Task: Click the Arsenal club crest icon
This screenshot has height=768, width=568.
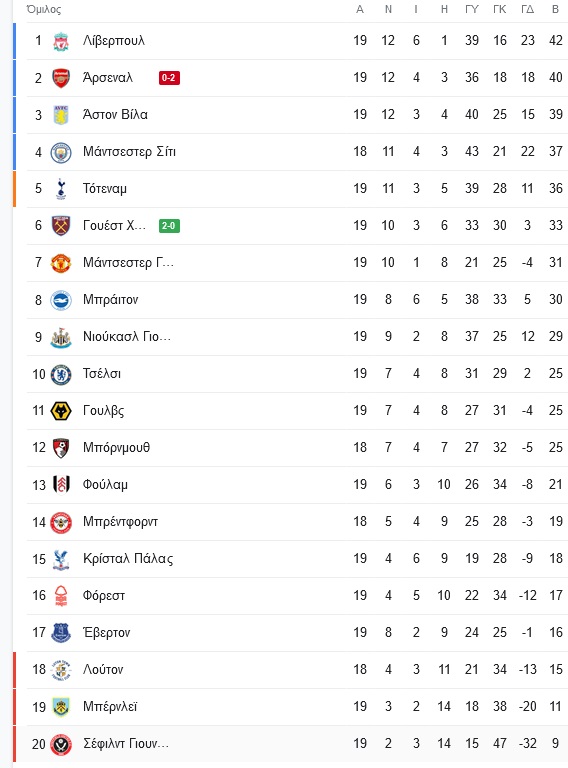Action: coord(61,78)
